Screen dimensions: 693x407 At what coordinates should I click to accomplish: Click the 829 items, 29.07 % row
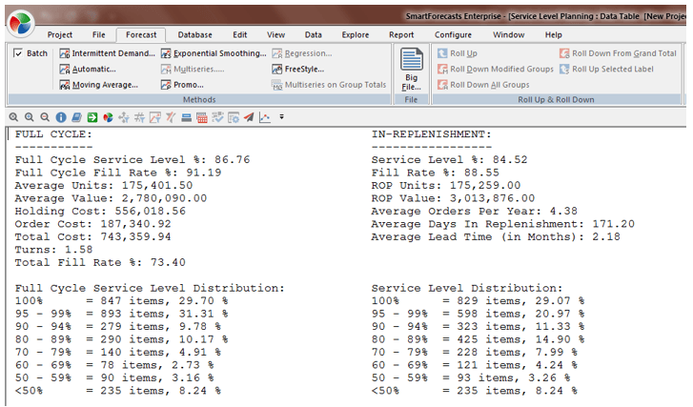click(x=478, y=301)
